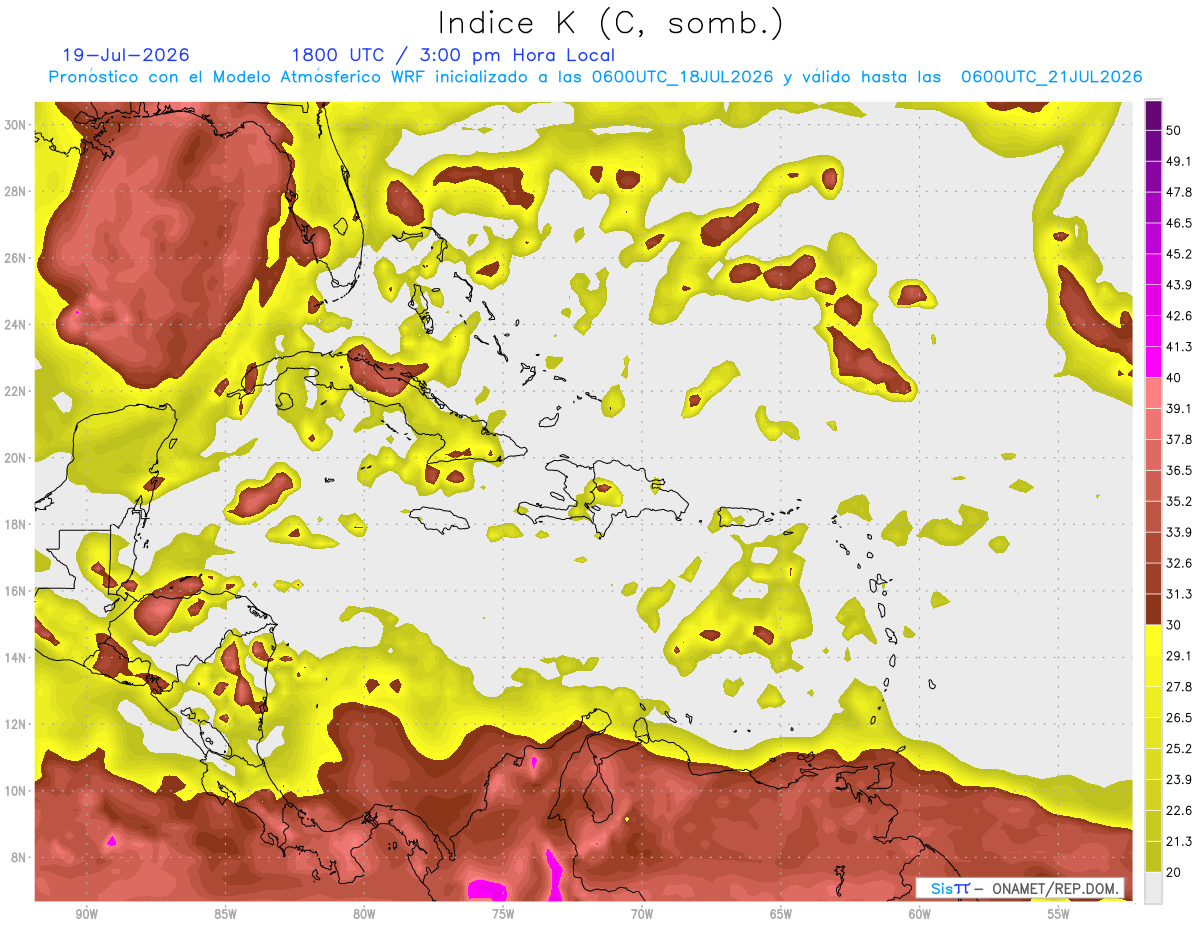Click the darkest purple swatch above 50
The height and width of the screenshot is (927, 1200).
[x=1153, y=116]
